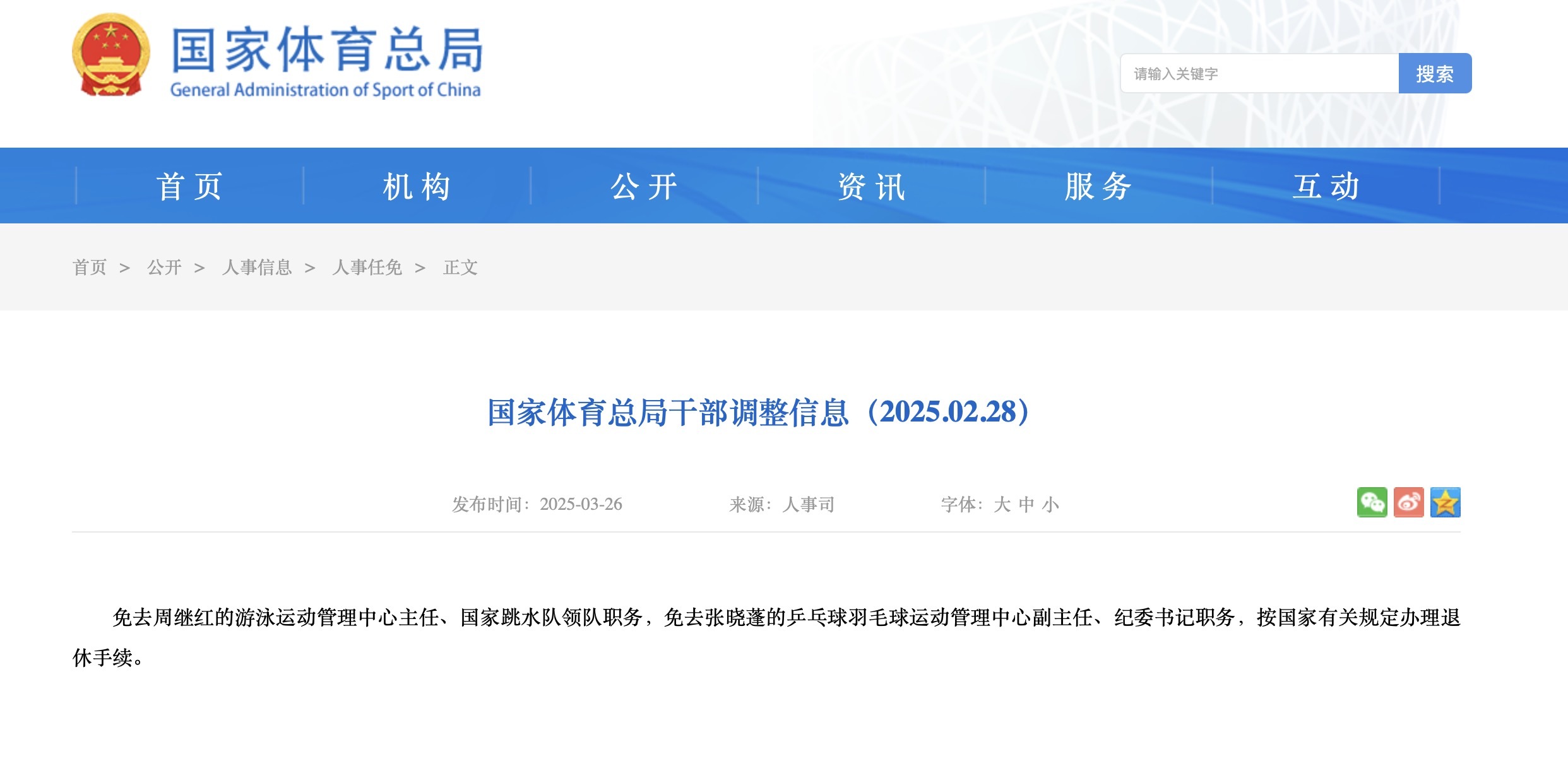Go to the 公开 navigation menu
The width and height of the screenshot is (1568, 761).
point(644,186)
